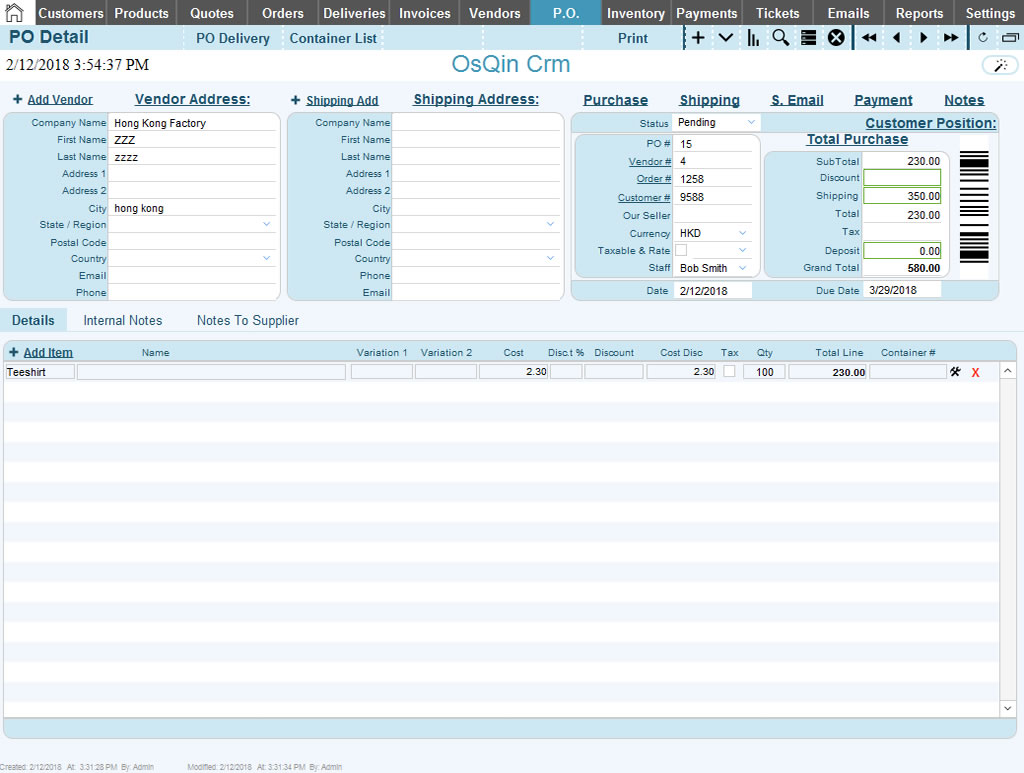Open the Inventory menu
Screen dimensions: 1024x773
coord(635,13)
